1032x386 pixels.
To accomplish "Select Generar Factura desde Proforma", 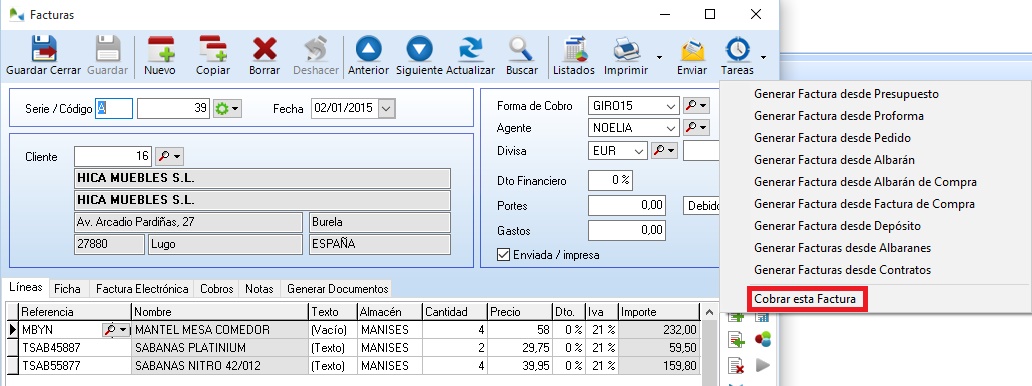I will click(838, 116).
